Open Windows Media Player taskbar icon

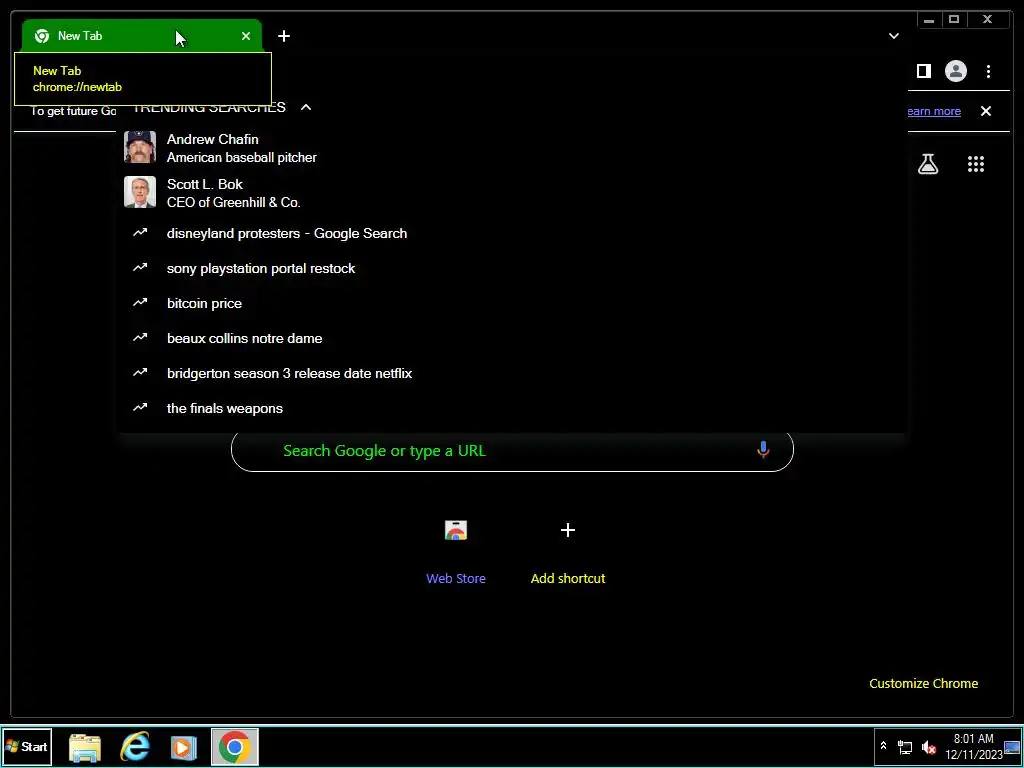(x=184, y=747)
